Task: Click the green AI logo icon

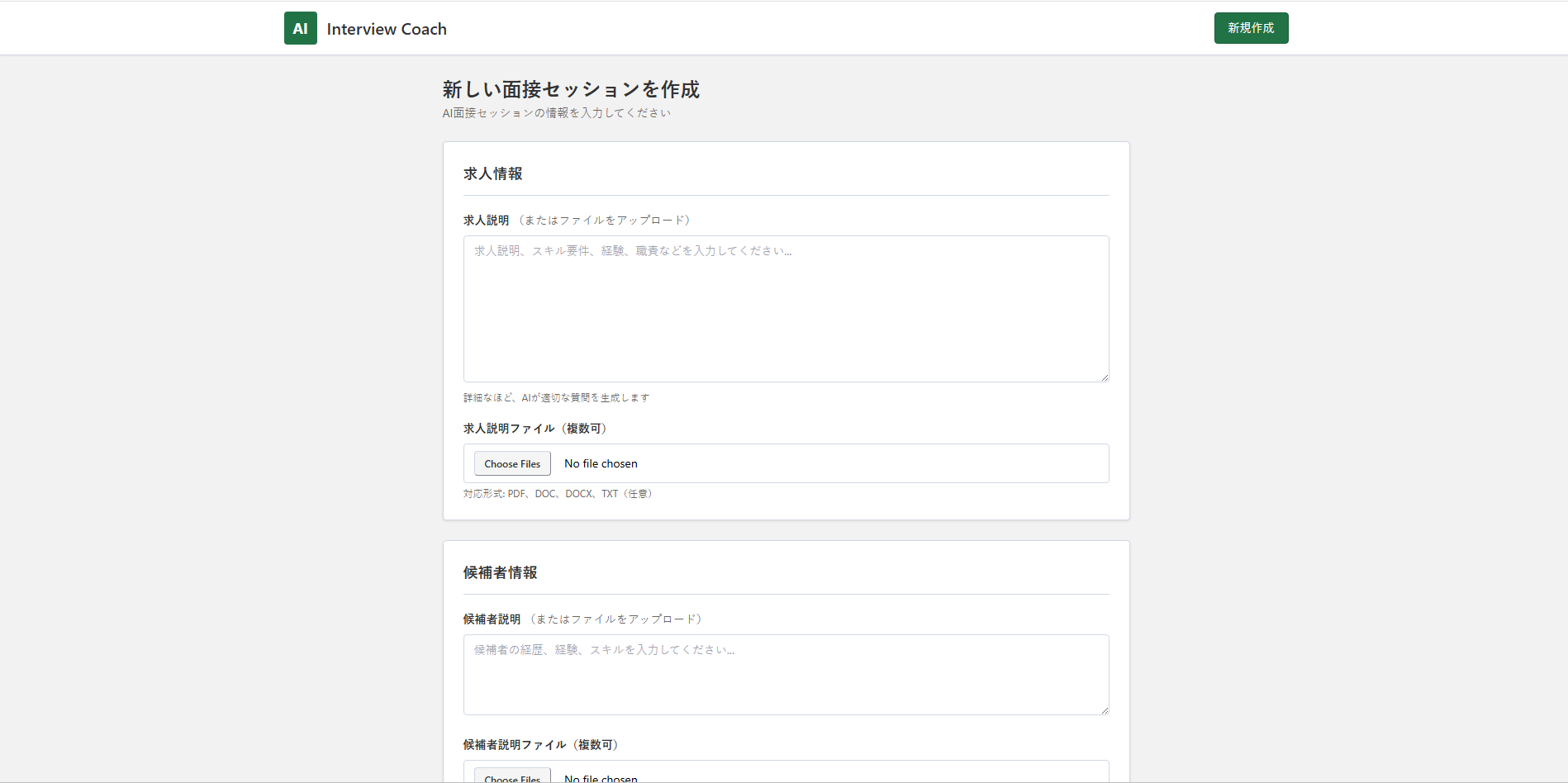Action: coord(300,27)
